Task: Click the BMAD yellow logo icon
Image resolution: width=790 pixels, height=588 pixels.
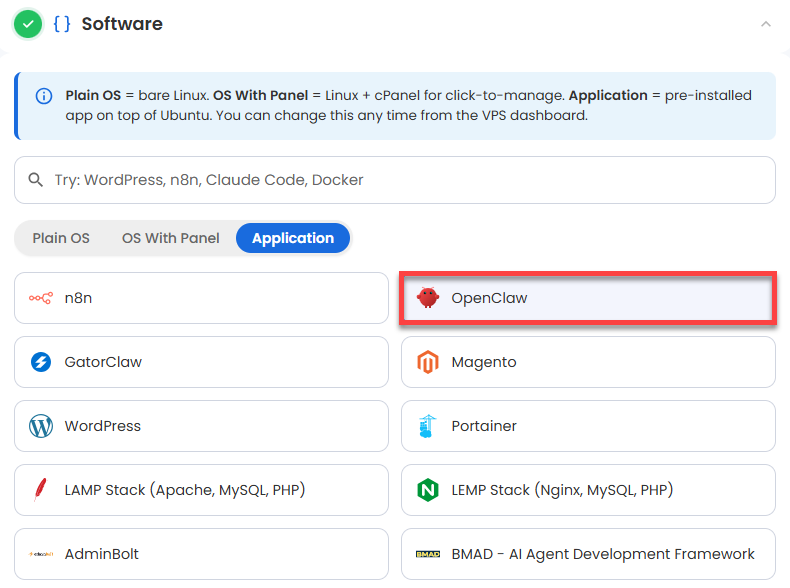Action: [428, 554]
